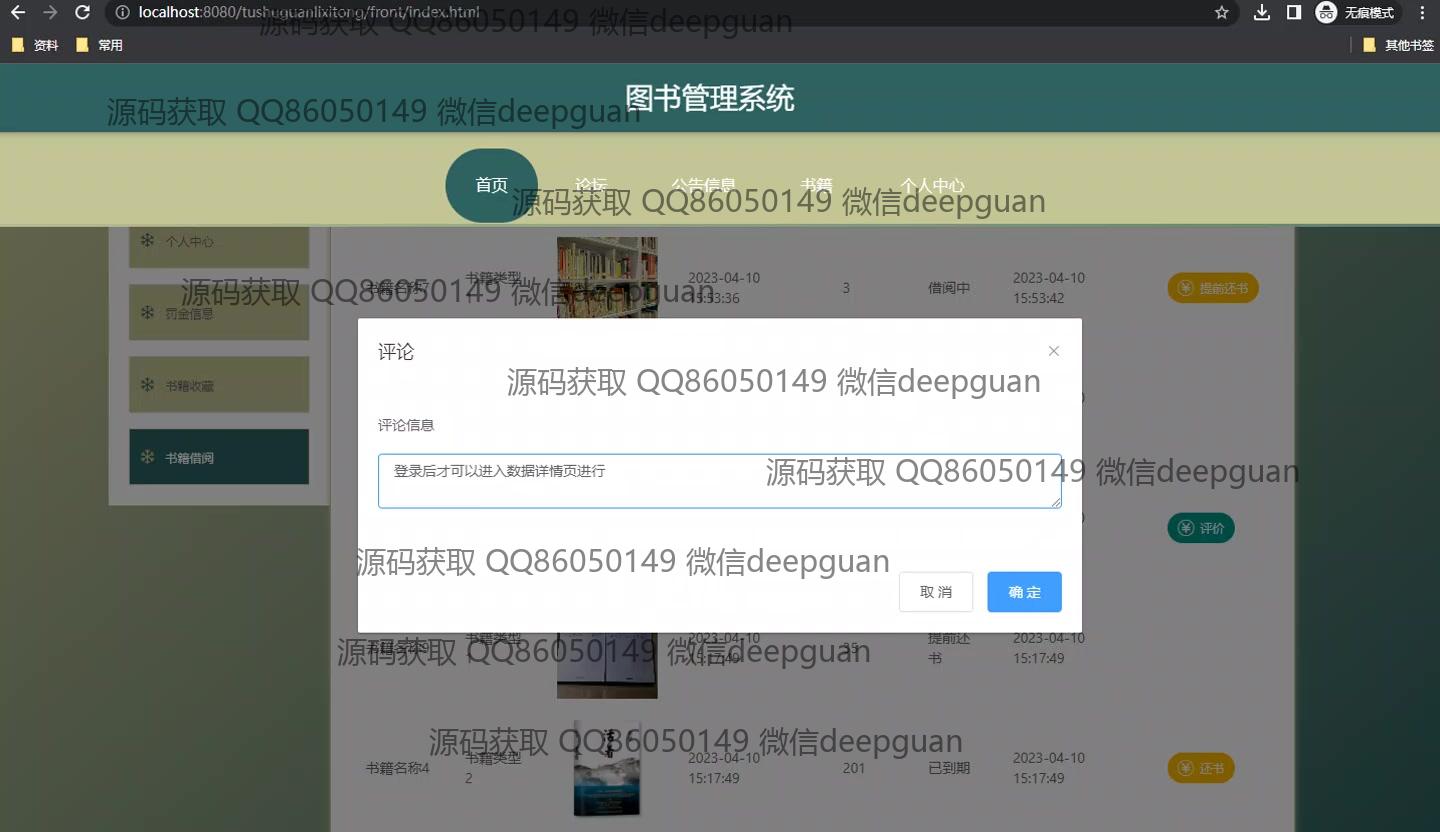The height and width of the screenshot is (832, 1440).
Task: Open the browser three-dot menu
Action: pyautogui.click(x=1422, y=13)
